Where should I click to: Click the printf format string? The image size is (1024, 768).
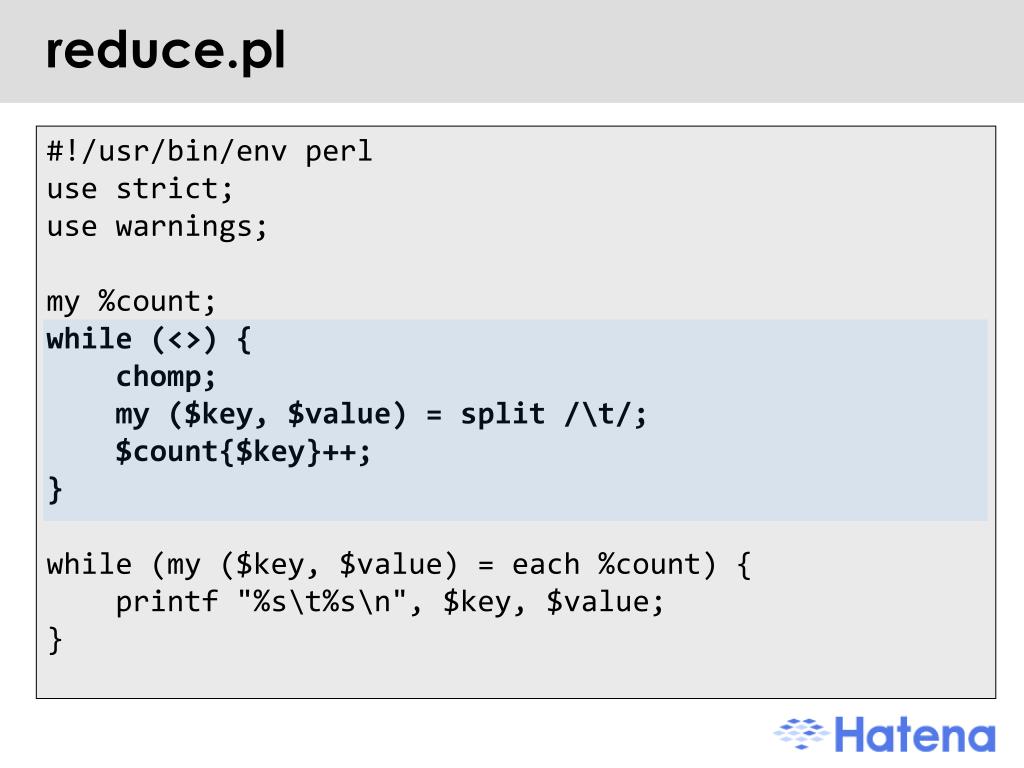322,601
